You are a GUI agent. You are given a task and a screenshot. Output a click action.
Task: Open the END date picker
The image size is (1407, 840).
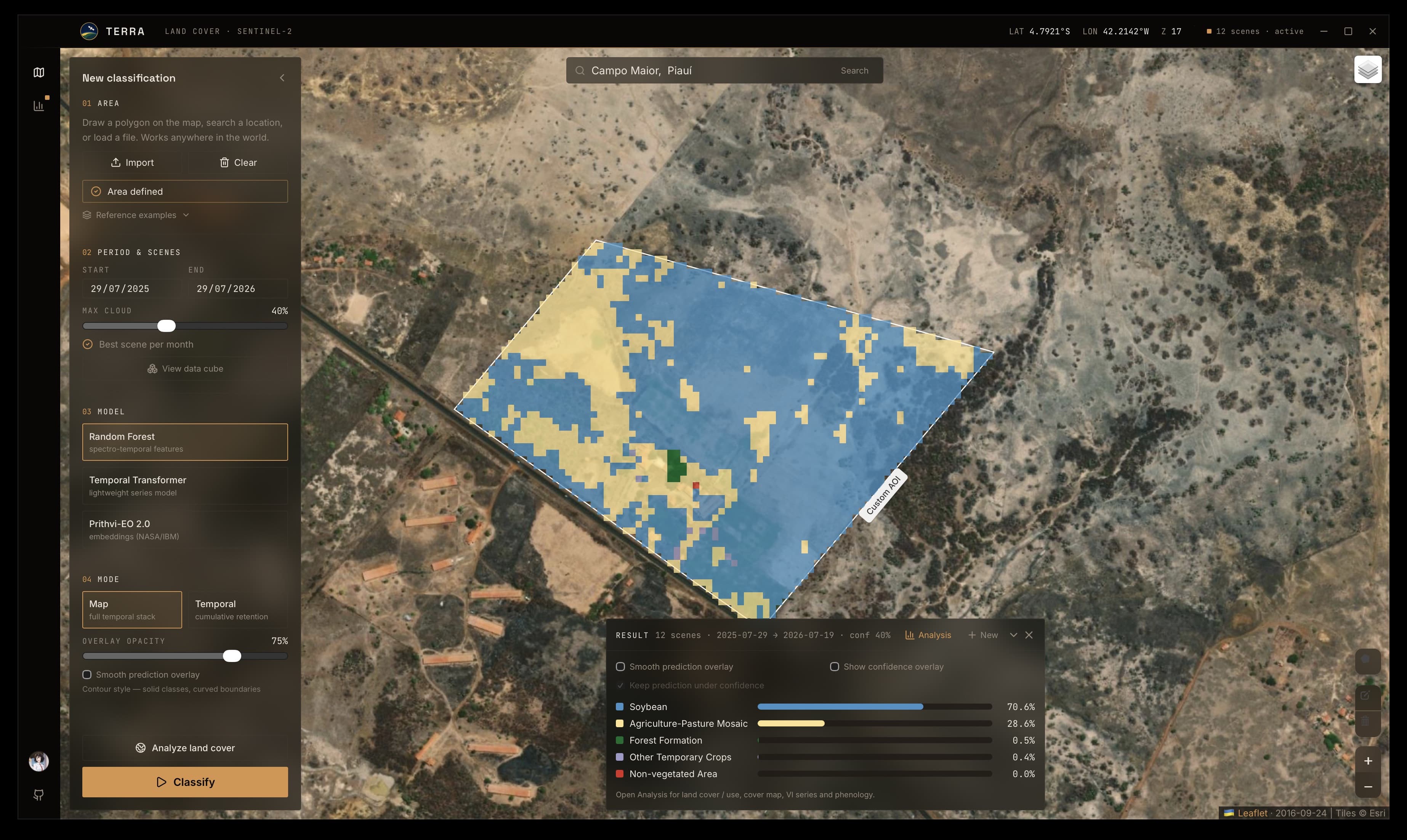(x=238, y=289)
